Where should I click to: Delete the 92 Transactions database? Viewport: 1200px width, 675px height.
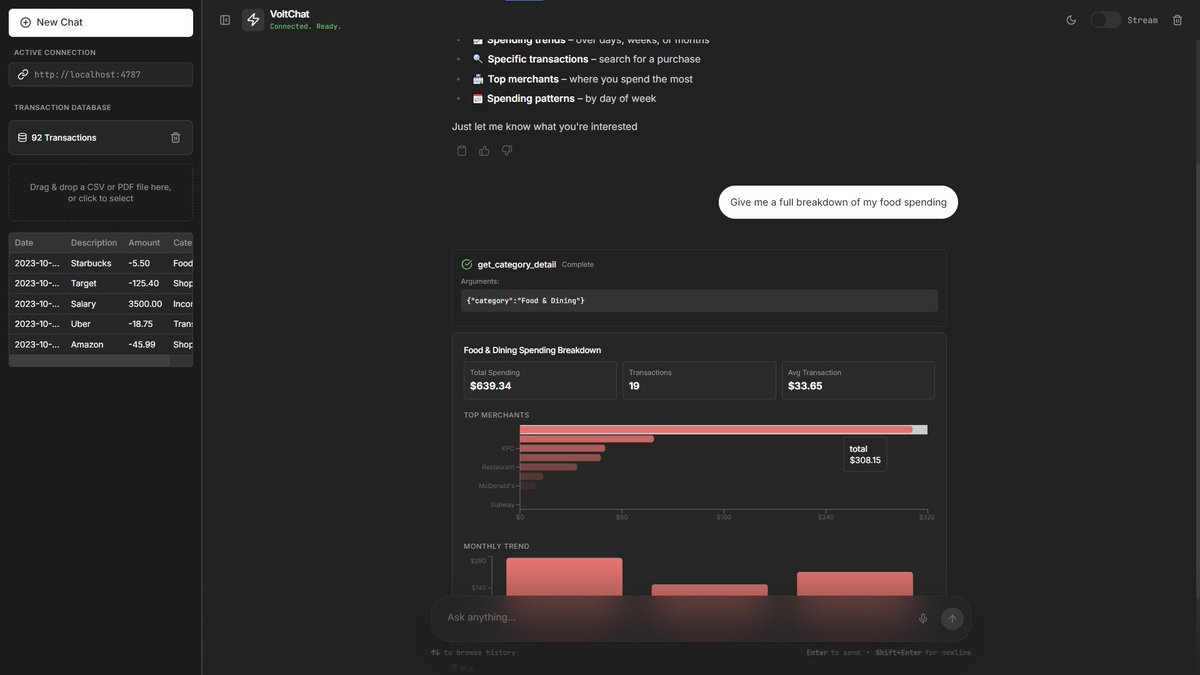coord(176,138)
